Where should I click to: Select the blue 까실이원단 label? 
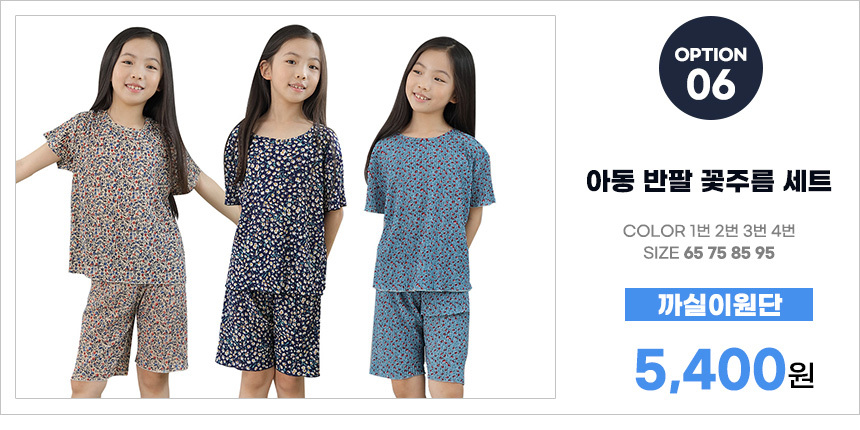(718, 304)
